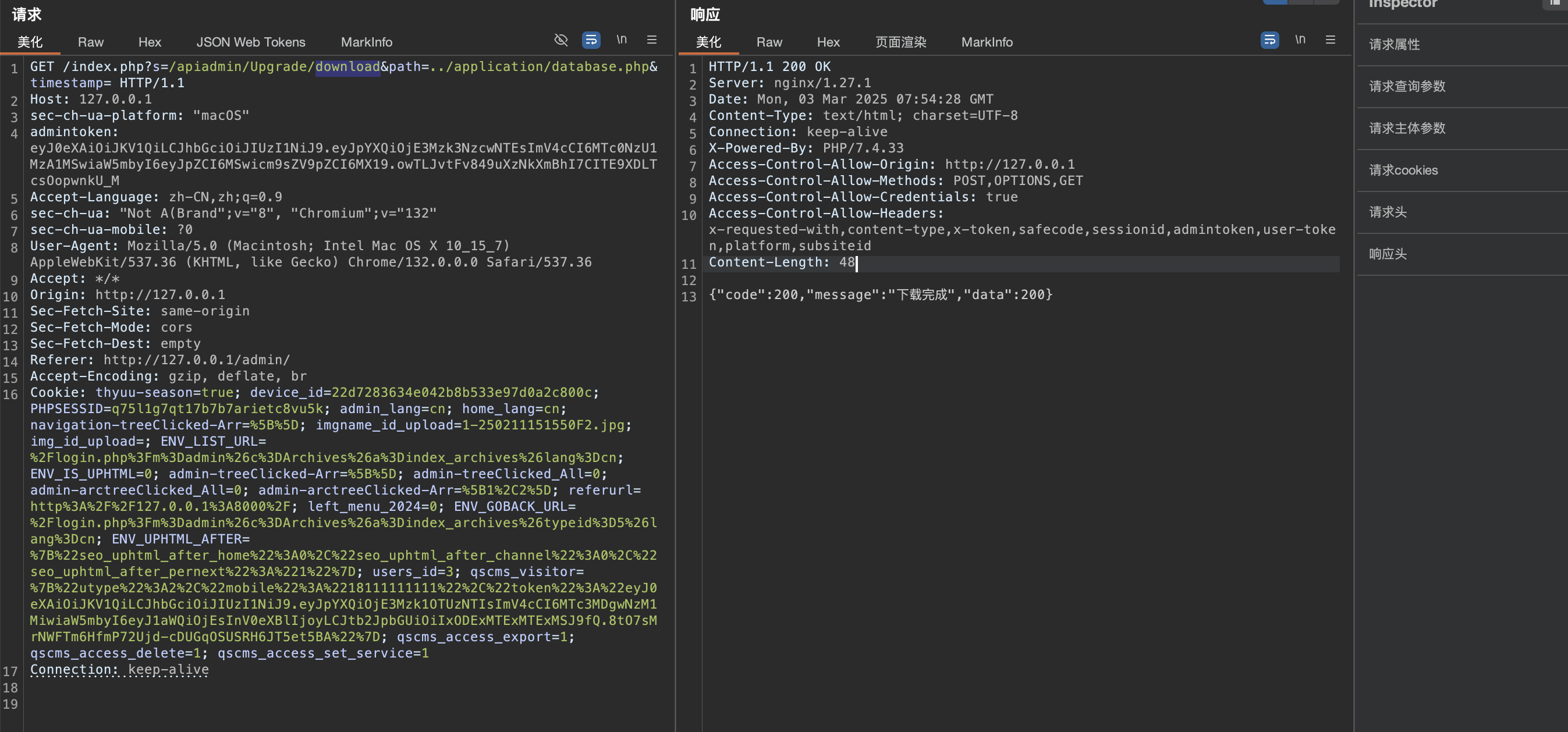Viewport: 1568px width, 732px height.
Task: Click 'Sec-Fetch-Site: same-origin' header line
Action: (140, 311)
